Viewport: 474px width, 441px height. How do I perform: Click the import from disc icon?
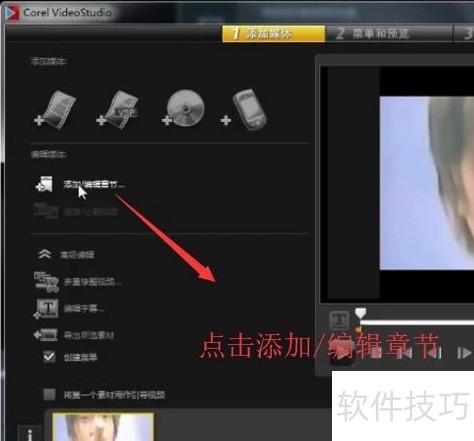point(183,108)
